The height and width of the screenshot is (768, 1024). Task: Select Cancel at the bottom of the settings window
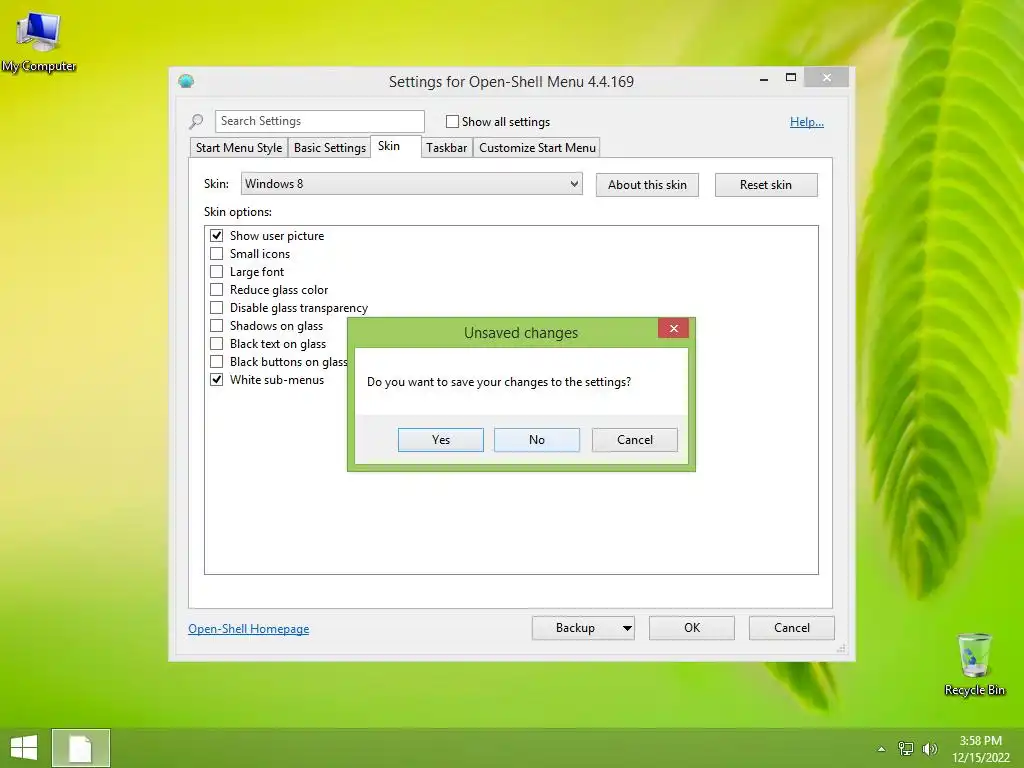pos(792,628)
